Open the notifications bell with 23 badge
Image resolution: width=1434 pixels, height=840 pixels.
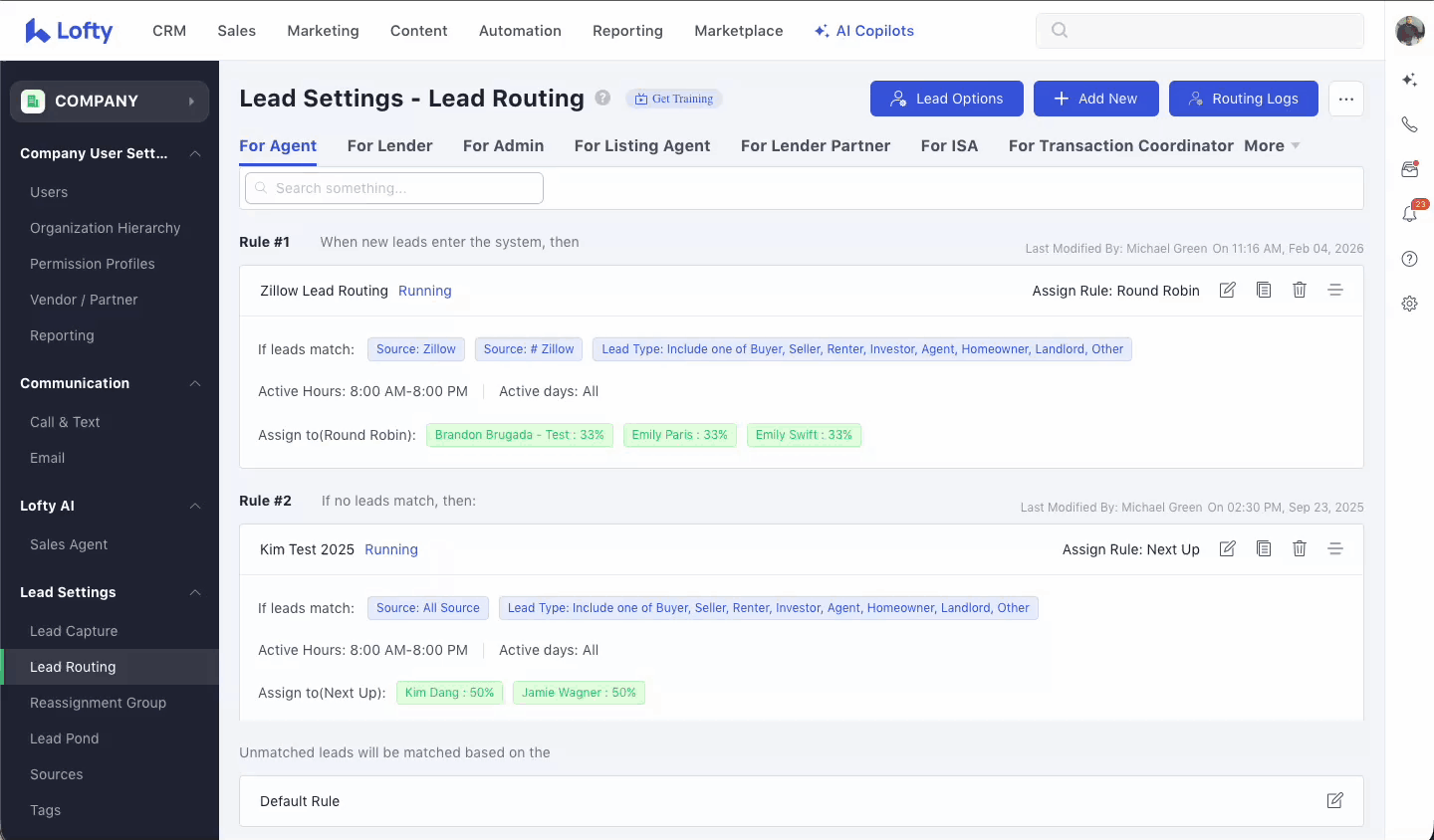coord(1409,214)
